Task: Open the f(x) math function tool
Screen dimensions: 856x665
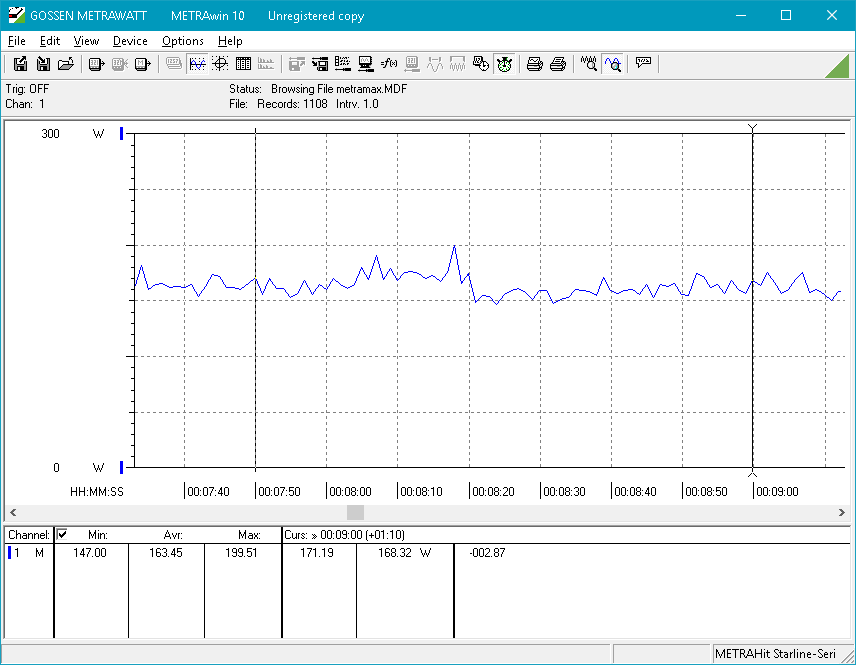Action: pos(389,64)
